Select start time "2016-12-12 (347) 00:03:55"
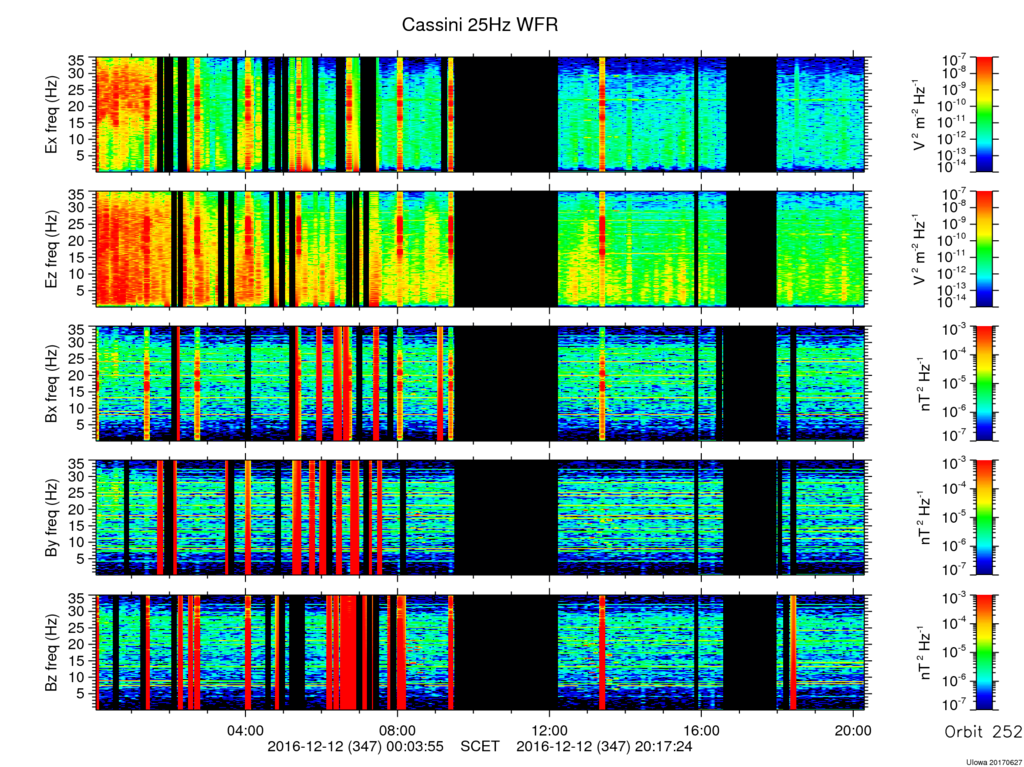Image resolution: width=1024 pixels, height=767 pixels. click(x=355, y=746)
